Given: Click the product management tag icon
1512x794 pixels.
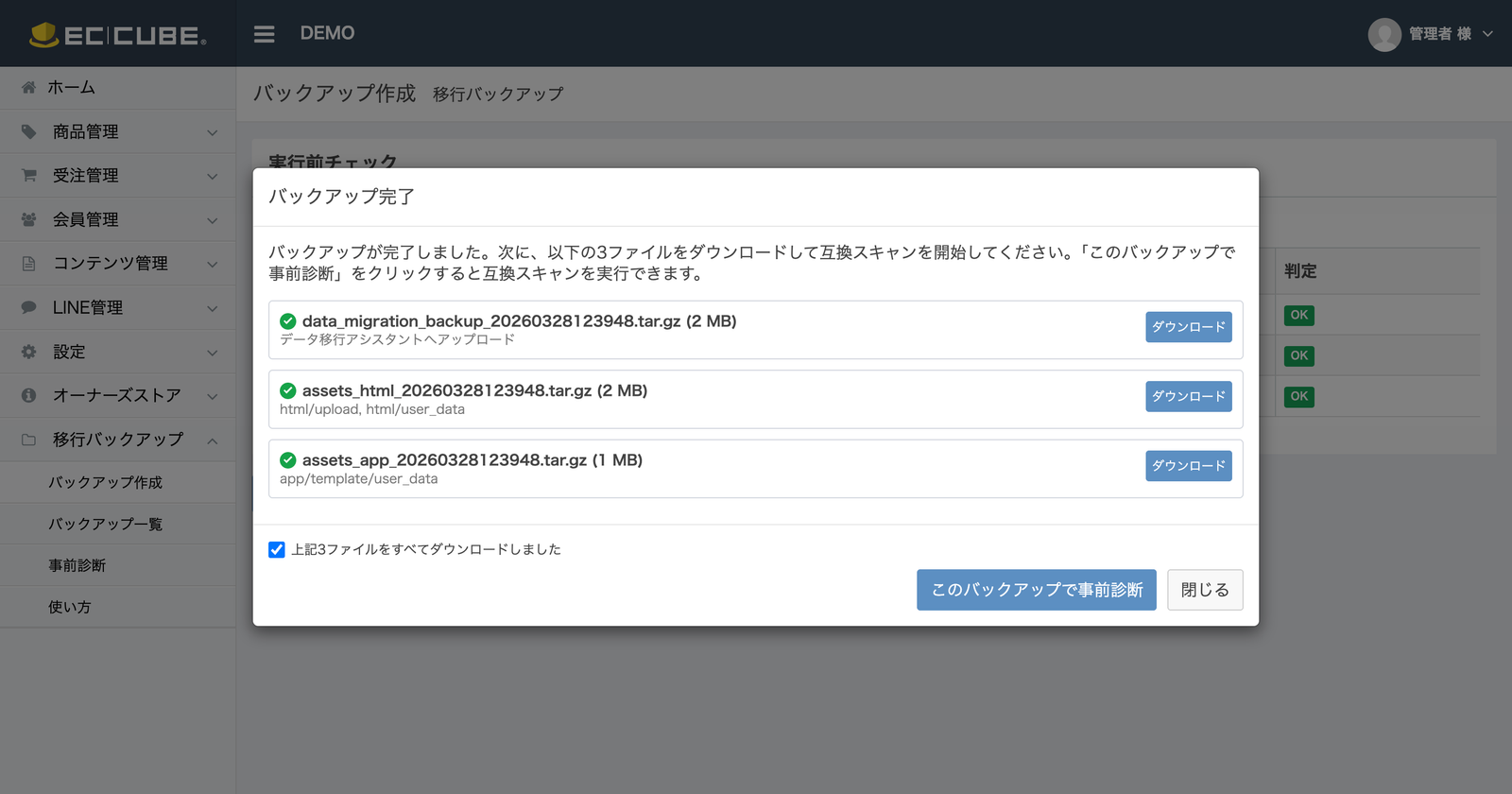Looking at the screenshot, I should pyautogui.click(x=28, y=131).
